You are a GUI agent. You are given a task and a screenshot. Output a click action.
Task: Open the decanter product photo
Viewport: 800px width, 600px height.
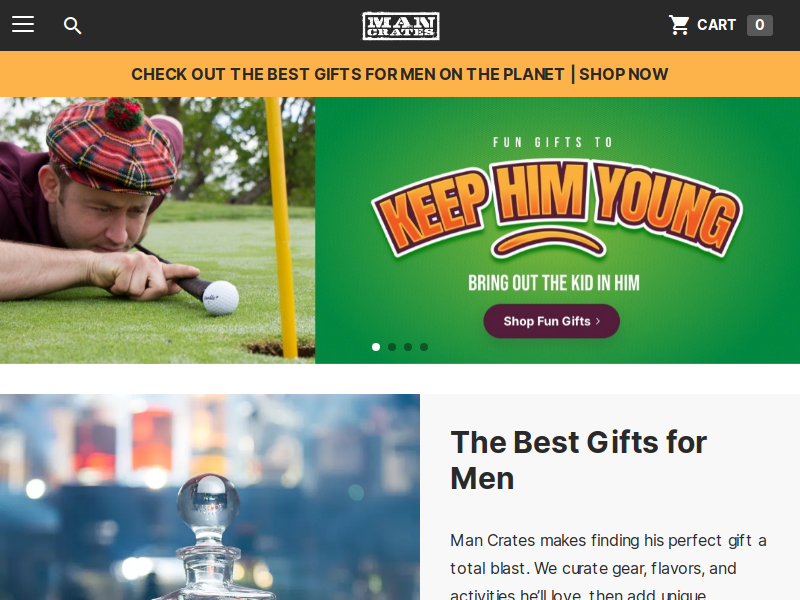(210, 497)
